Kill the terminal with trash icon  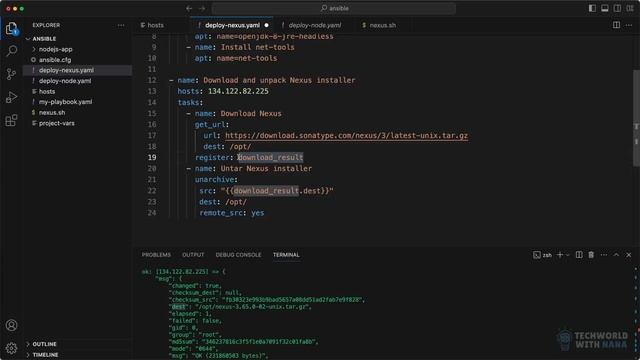click(591, 255)
